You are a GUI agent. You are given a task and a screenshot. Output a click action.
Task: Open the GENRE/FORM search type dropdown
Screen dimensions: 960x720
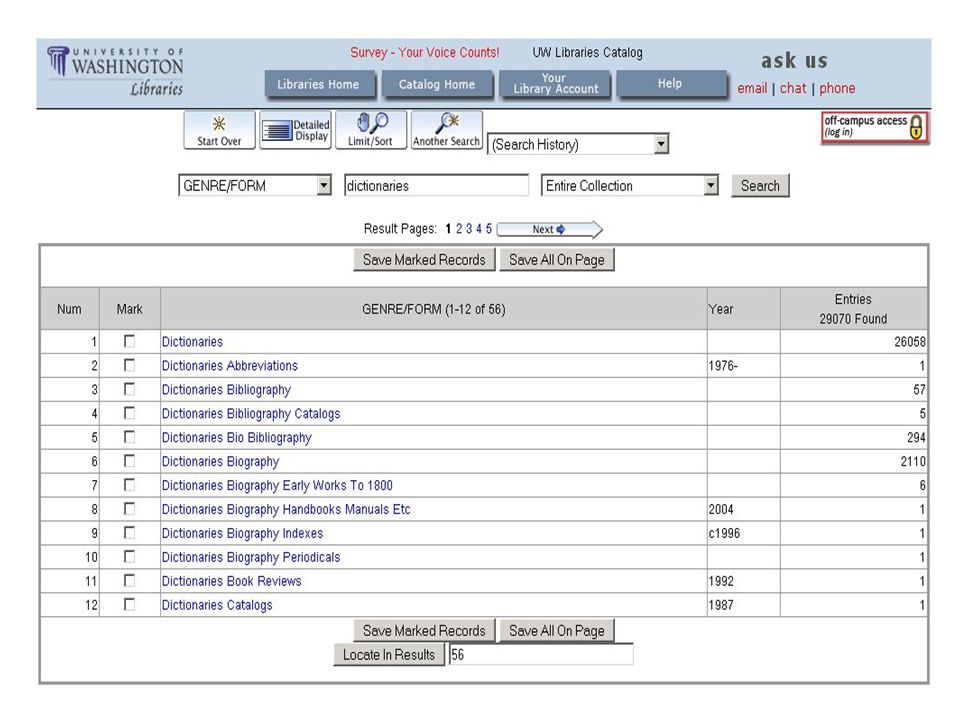tap(255, 186)
